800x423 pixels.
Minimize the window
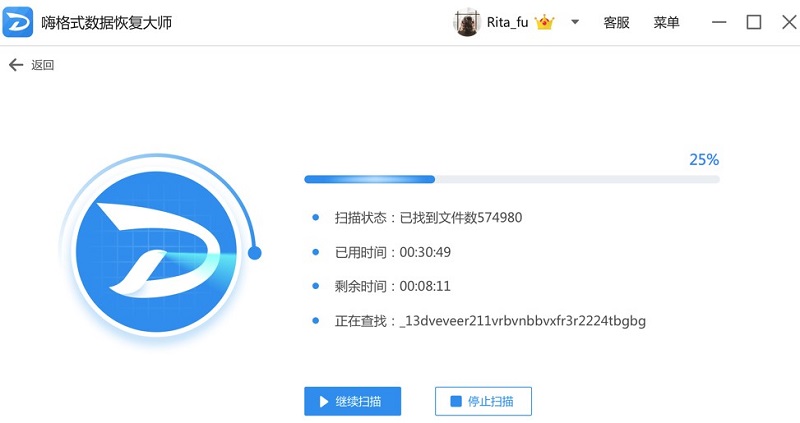point(719,22)
